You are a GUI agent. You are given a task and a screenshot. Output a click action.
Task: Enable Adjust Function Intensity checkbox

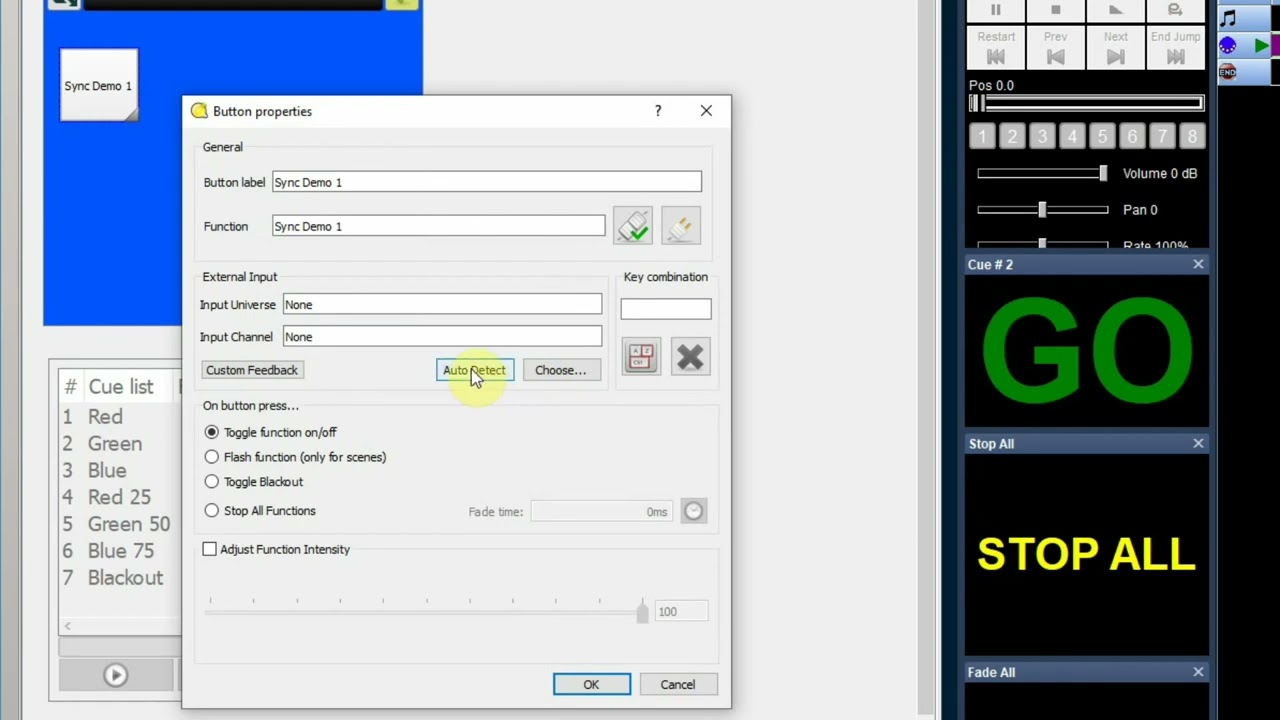276,549
